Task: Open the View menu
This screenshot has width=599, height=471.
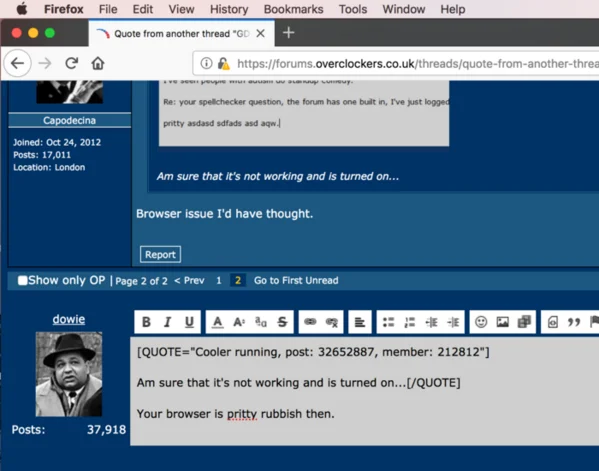Action: pyautogui.click(x=181, y=9)
